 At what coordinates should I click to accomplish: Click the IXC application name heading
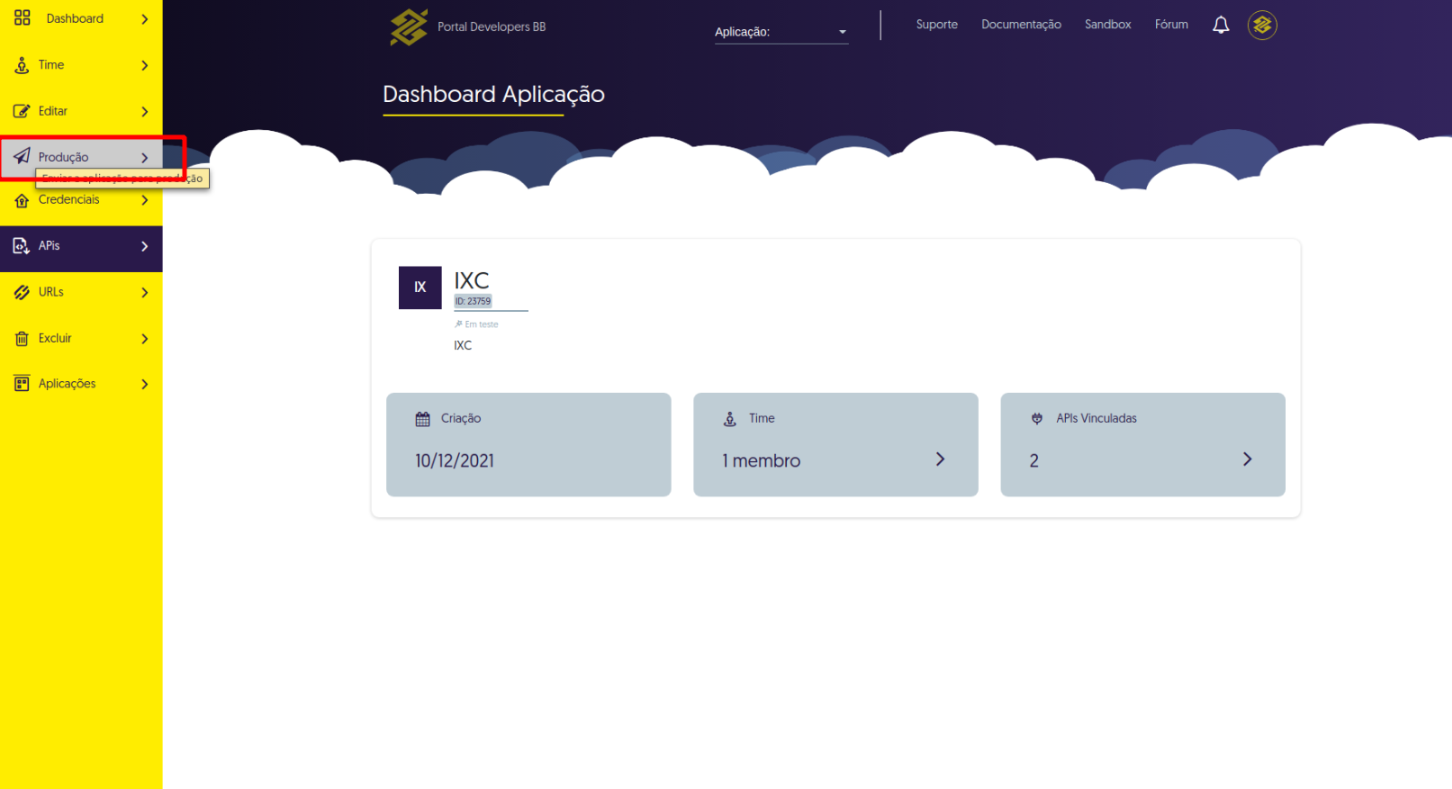coord(472,280)
